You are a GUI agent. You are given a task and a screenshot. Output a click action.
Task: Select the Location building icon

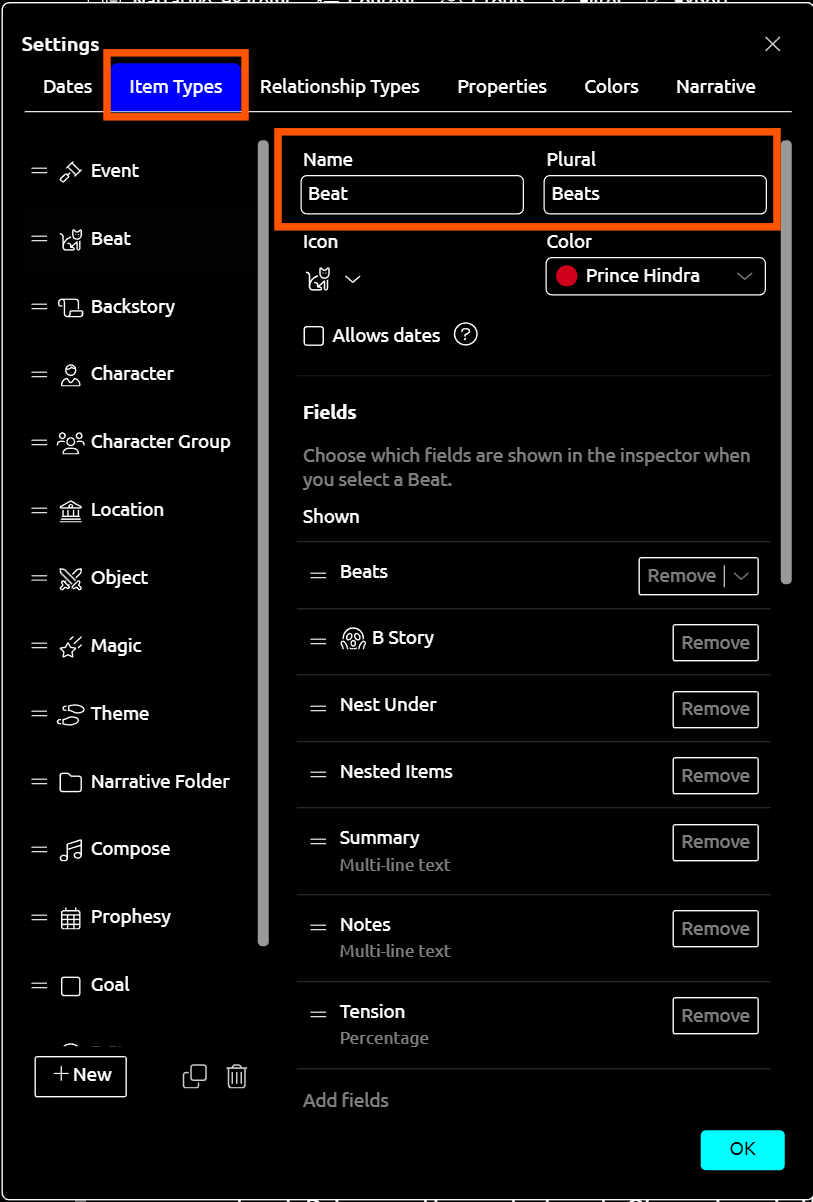pos(70,510)
